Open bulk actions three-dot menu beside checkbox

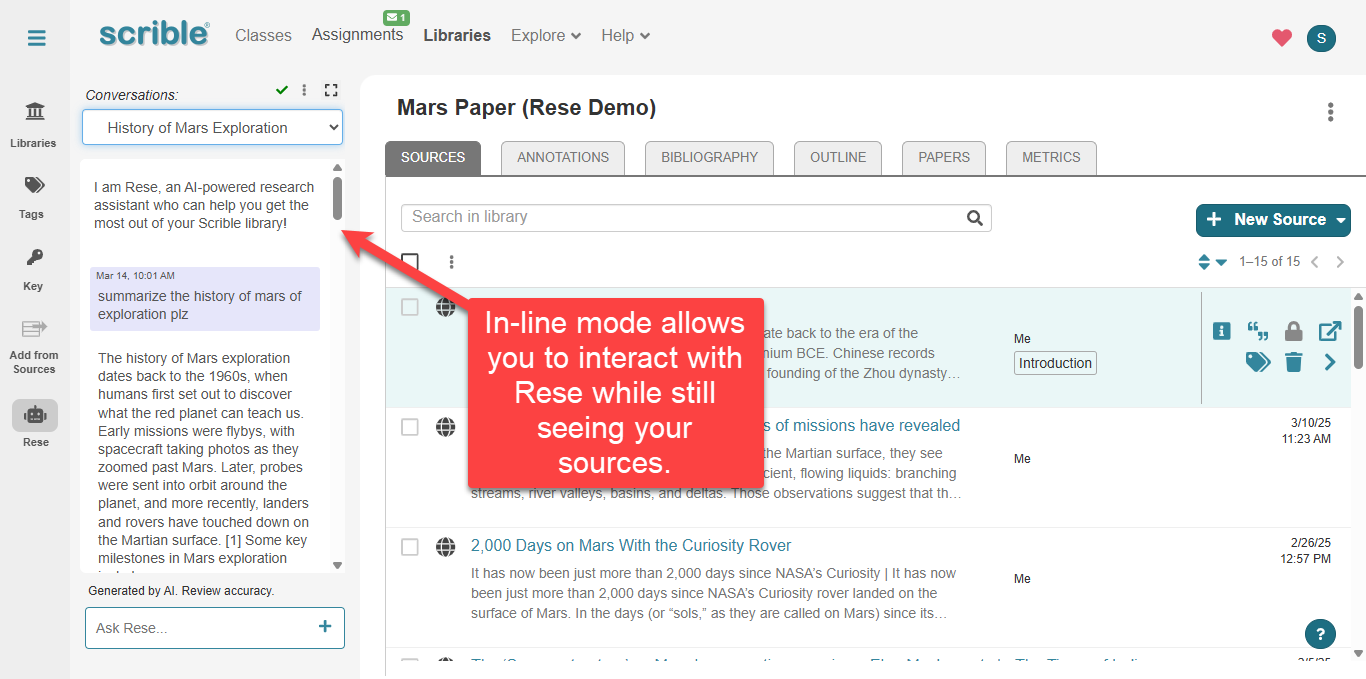[452, 262]
